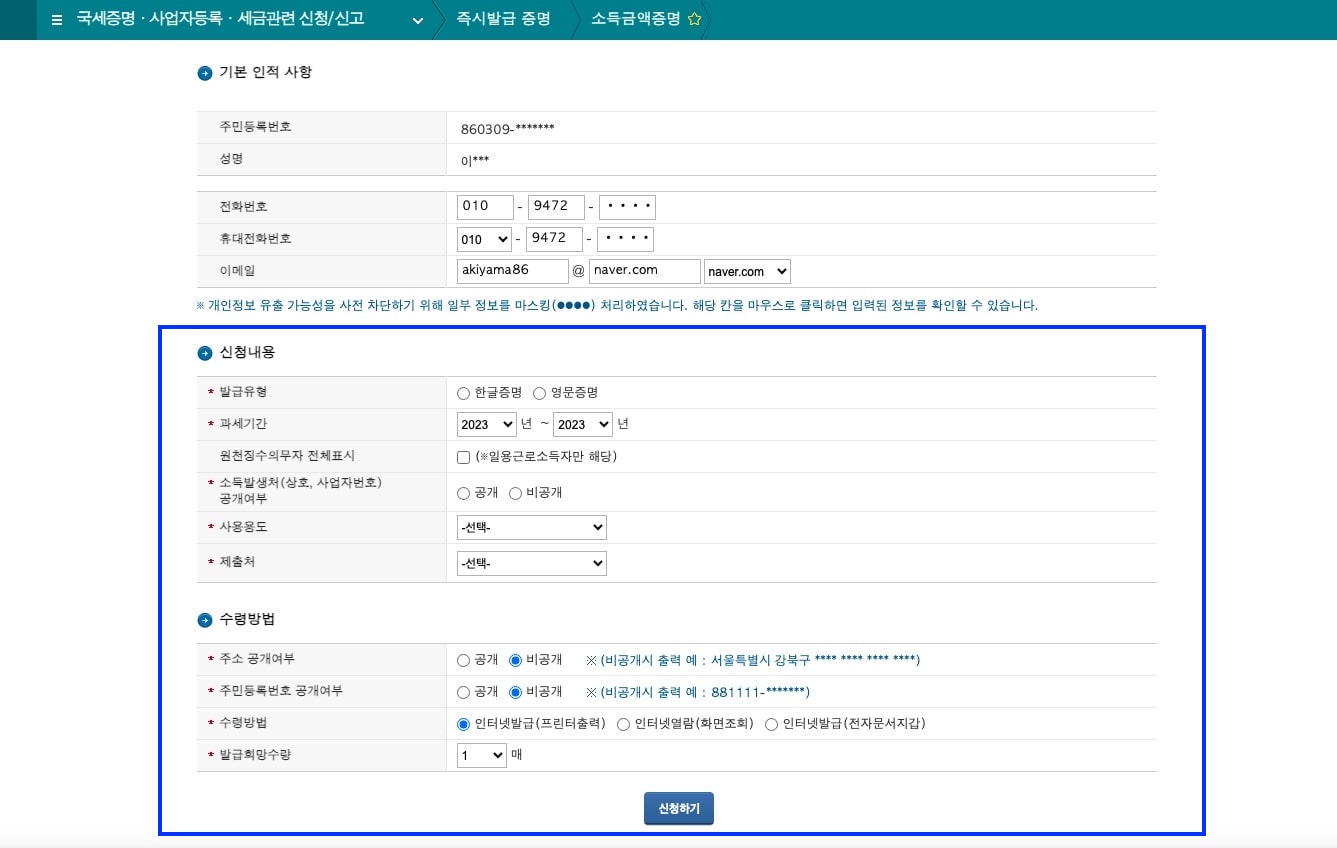Click the favorite star next to 소득금액증명

694,19
